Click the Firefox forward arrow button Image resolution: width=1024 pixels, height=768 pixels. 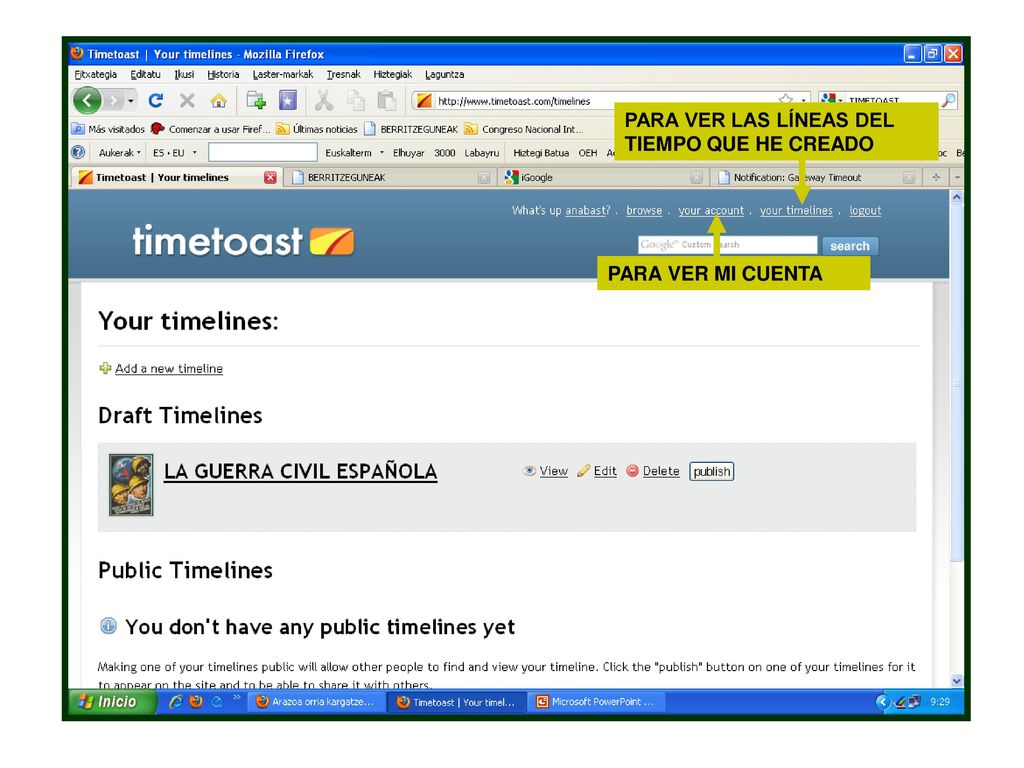(x=114, y=101)
